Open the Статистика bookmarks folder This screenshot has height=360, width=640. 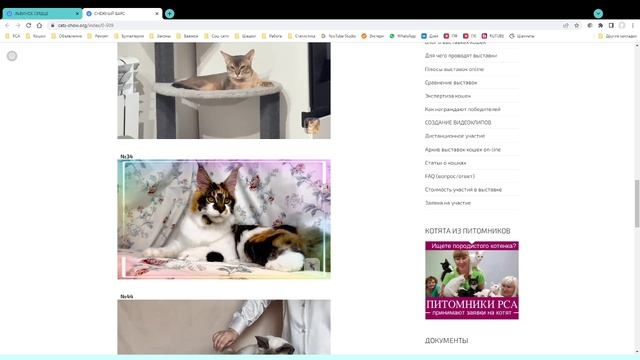pos(301,36)
